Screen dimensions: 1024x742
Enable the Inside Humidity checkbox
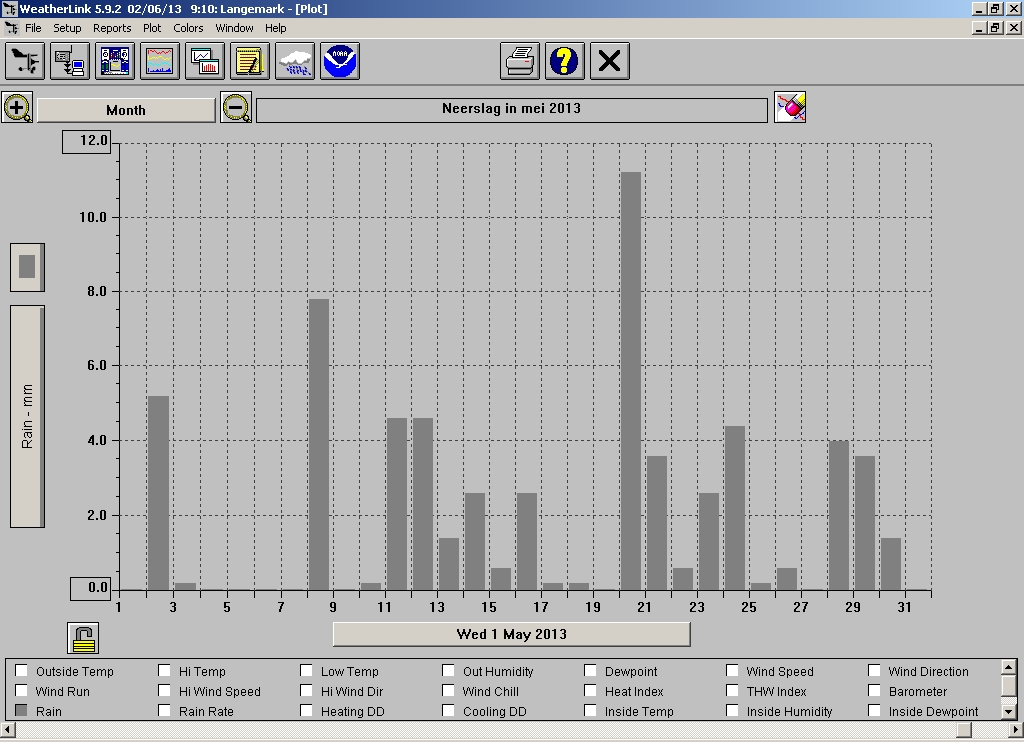click(x=732, y=711)
